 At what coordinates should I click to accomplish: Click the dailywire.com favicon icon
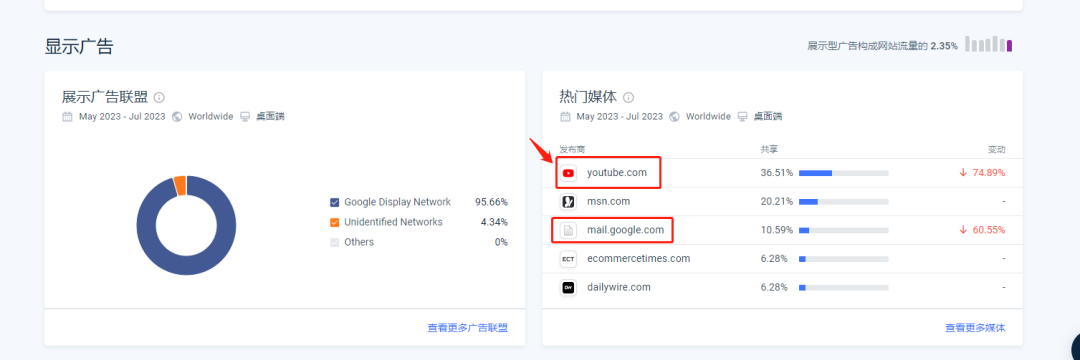point(568,288)
